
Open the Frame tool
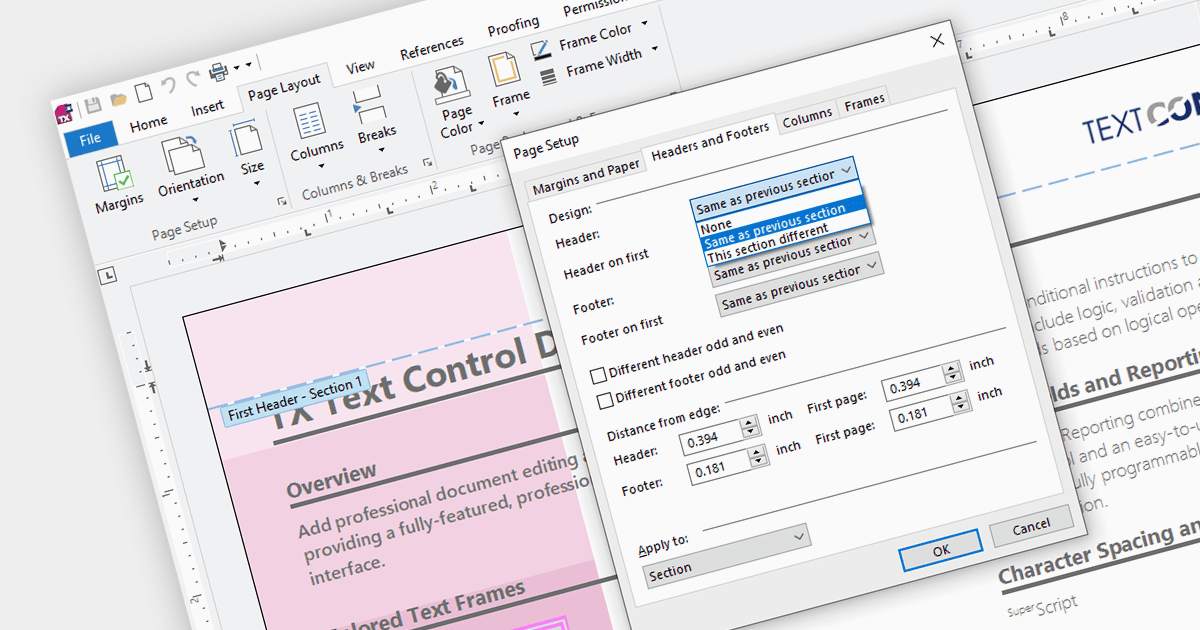point(509,83)
